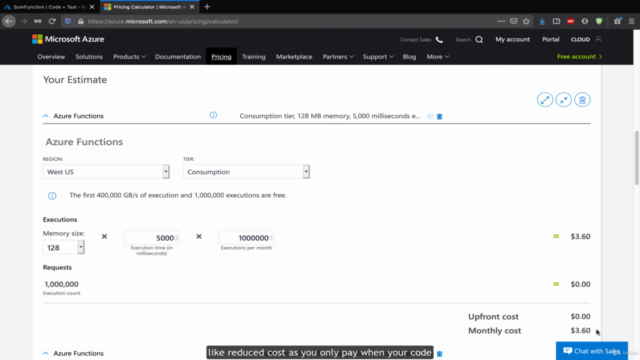
Task: Click the Requests 1,000,000 execution count
Action: pos(62,284)
